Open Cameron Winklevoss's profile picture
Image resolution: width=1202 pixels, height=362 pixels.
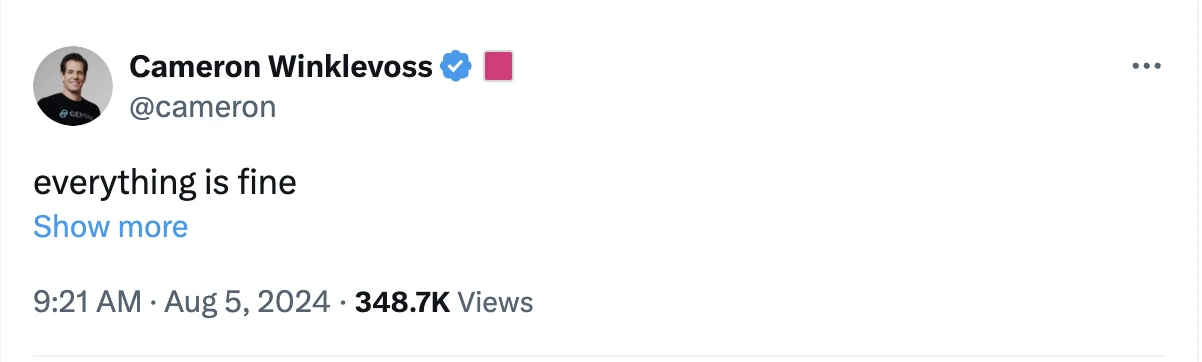[73, 86]
